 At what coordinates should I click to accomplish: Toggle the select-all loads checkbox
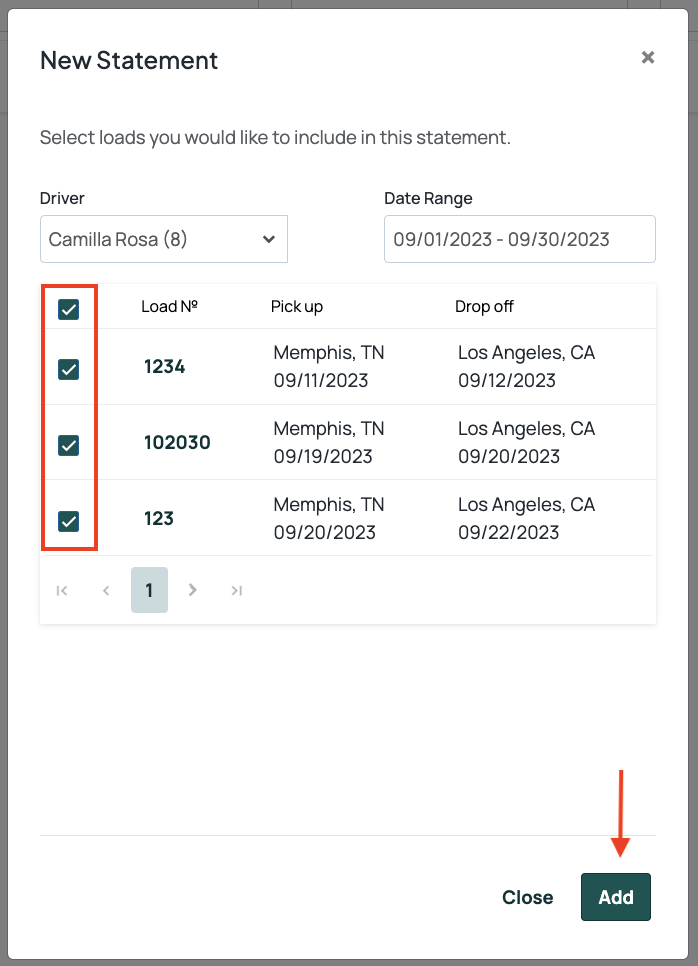68,309
